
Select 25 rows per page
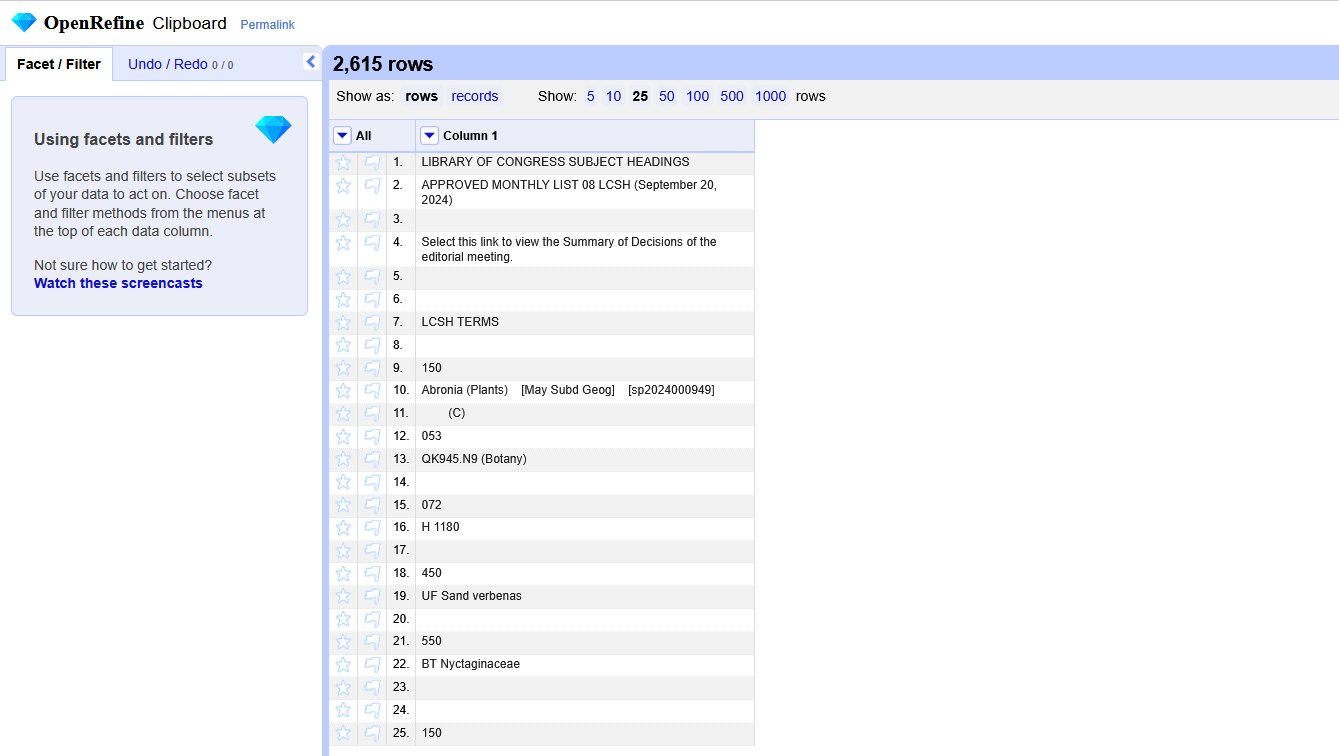click(x=640, y=96)
